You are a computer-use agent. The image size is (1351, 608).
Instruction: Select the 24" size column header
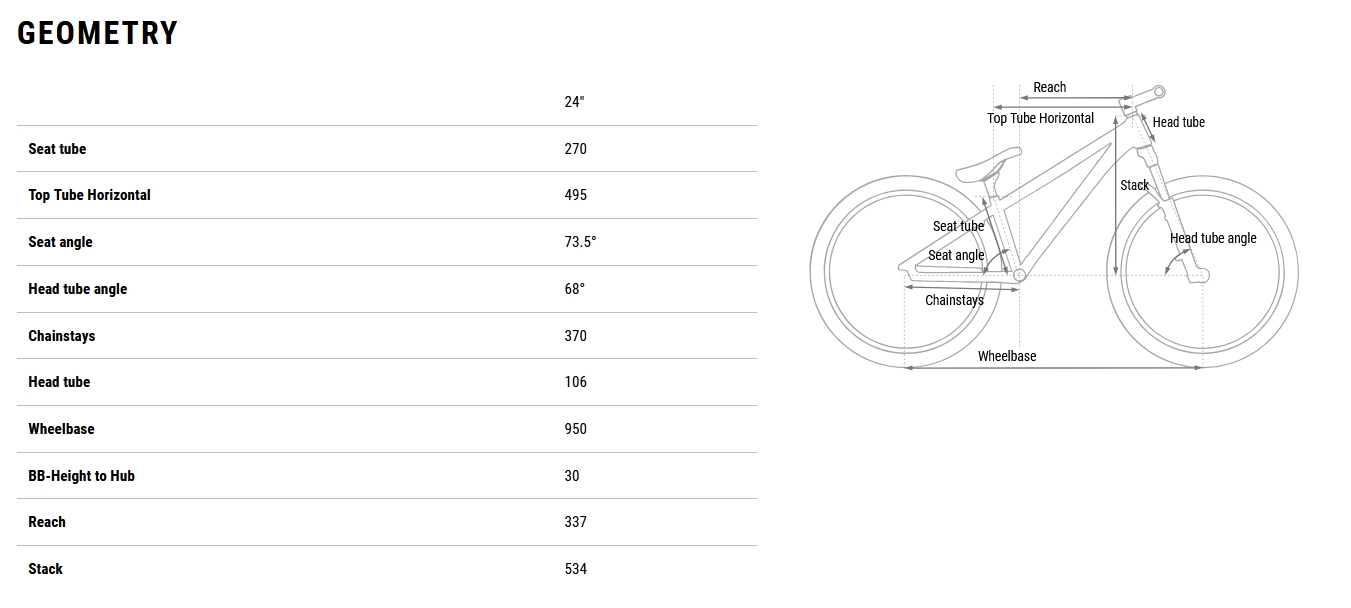pos(574,102)
